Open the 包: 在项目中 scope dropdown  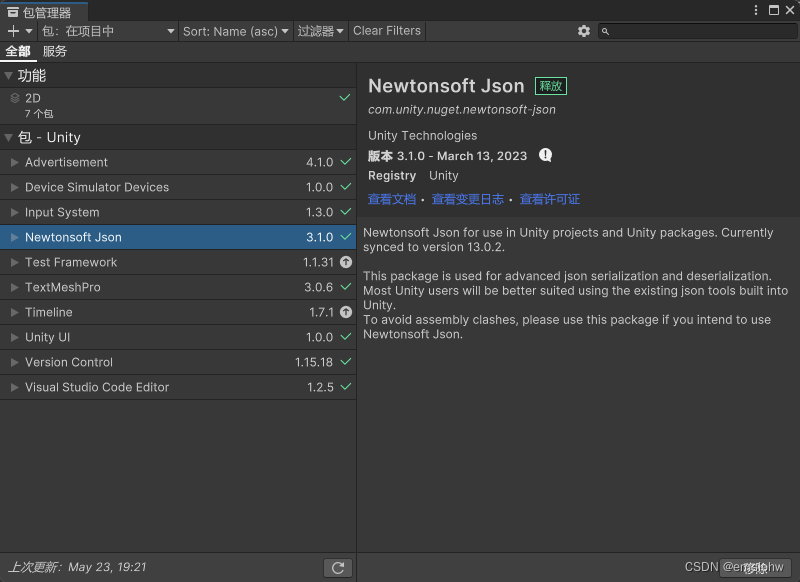108,31
